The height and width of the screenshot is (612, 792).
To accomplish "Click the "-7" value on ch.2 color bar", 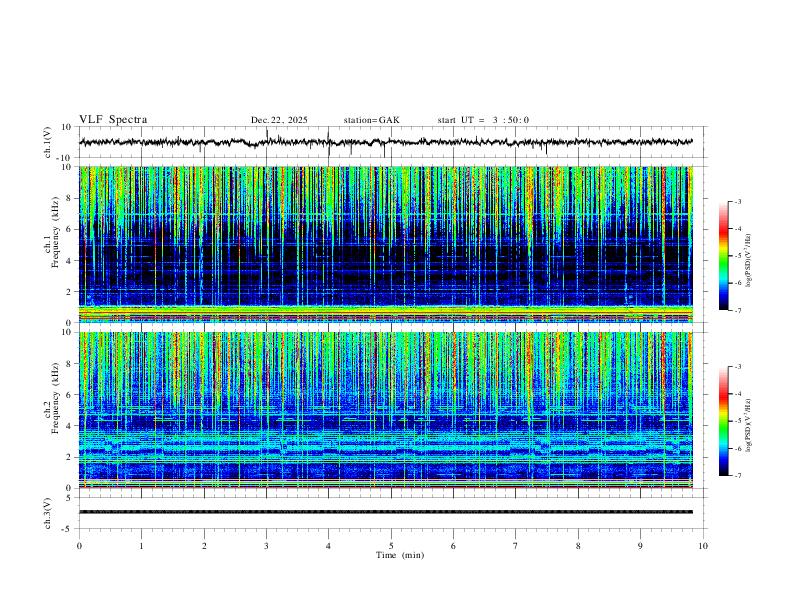I will point(737,476).
